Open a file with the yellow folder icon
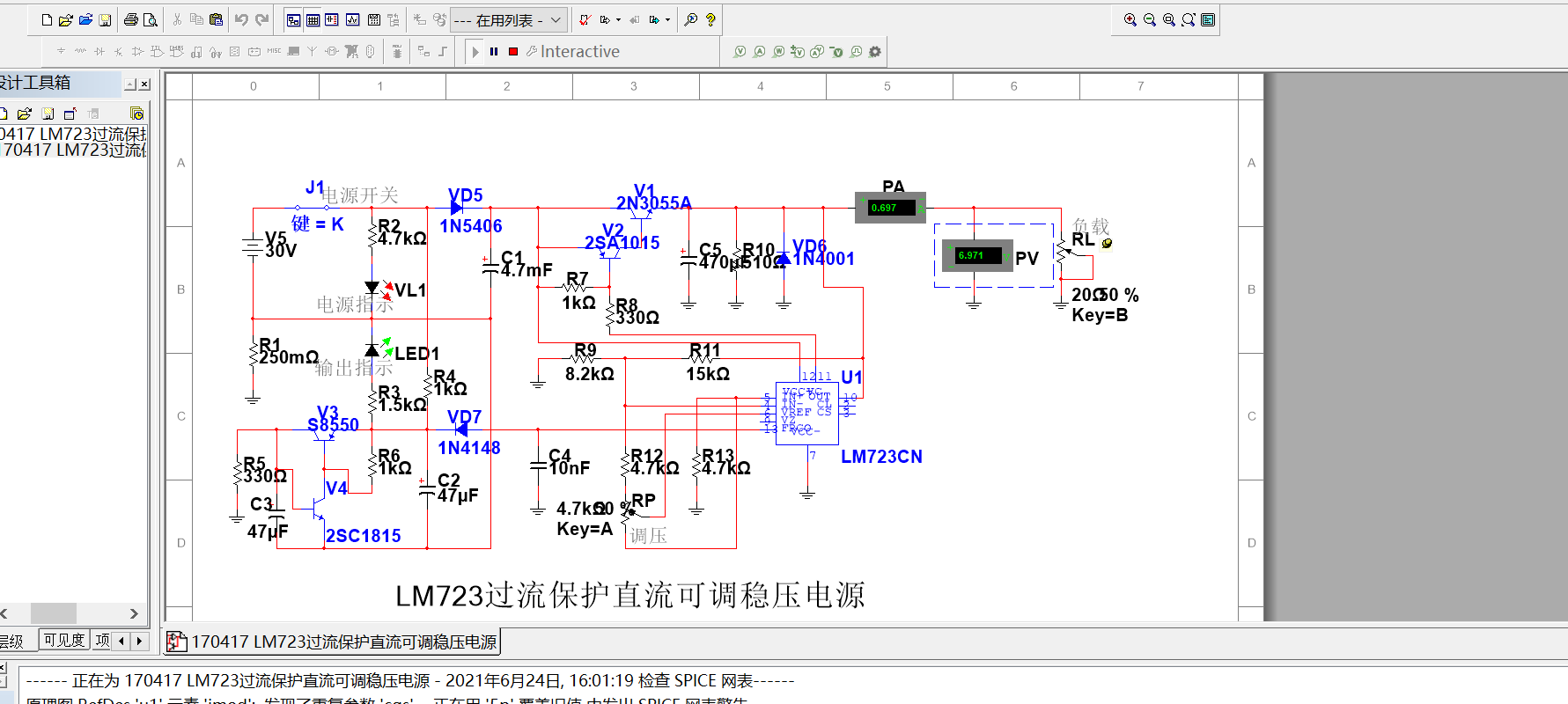Viewport: 1568px width, 704px height. pos(66,19)
